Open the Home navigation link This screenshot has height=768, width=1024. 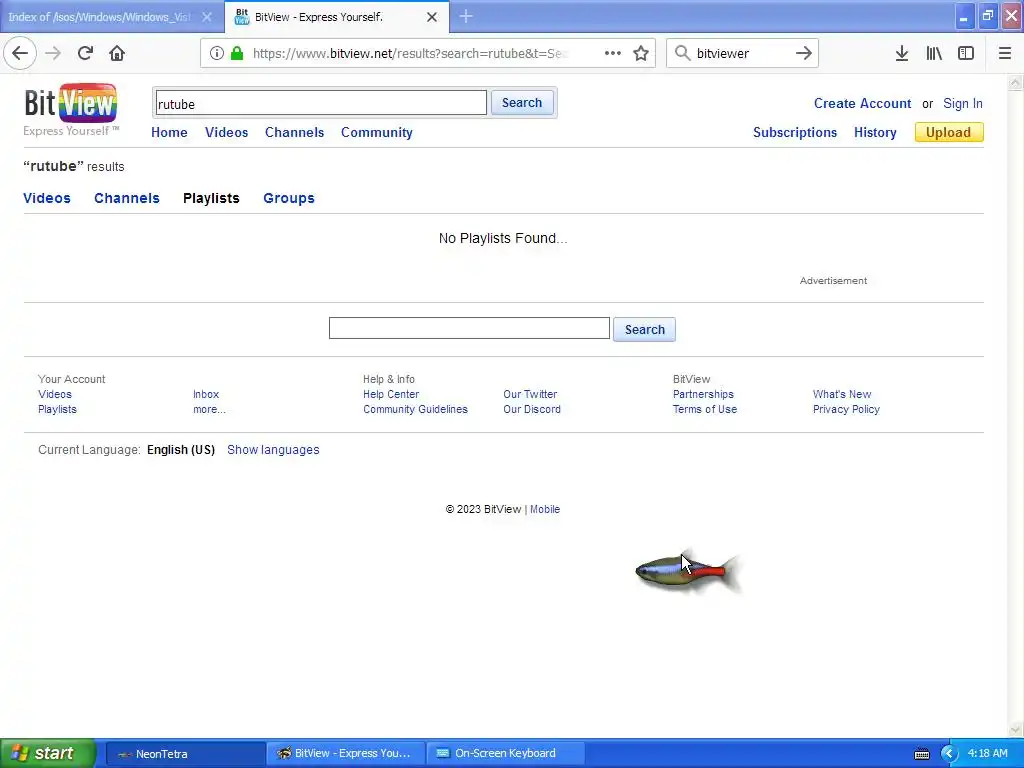point(169,133)
